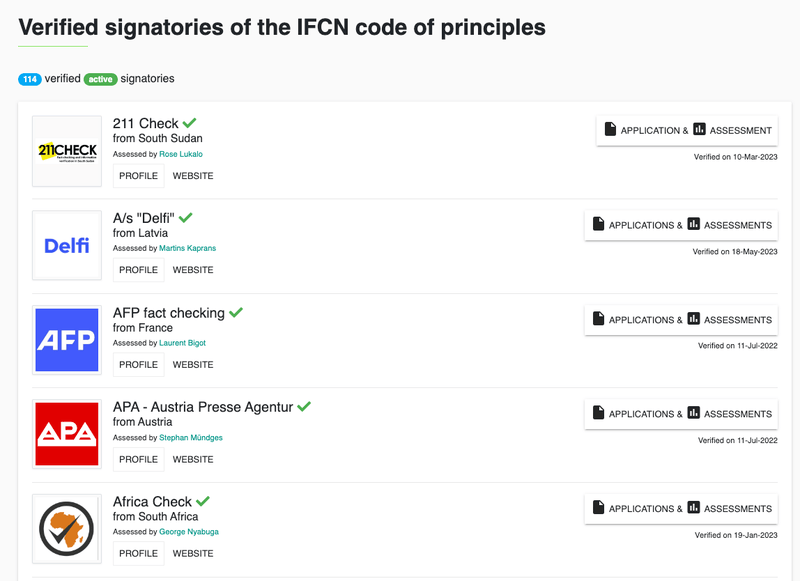
Task: Click the 211 Check logo thumbnail
Action: [67, 151]
